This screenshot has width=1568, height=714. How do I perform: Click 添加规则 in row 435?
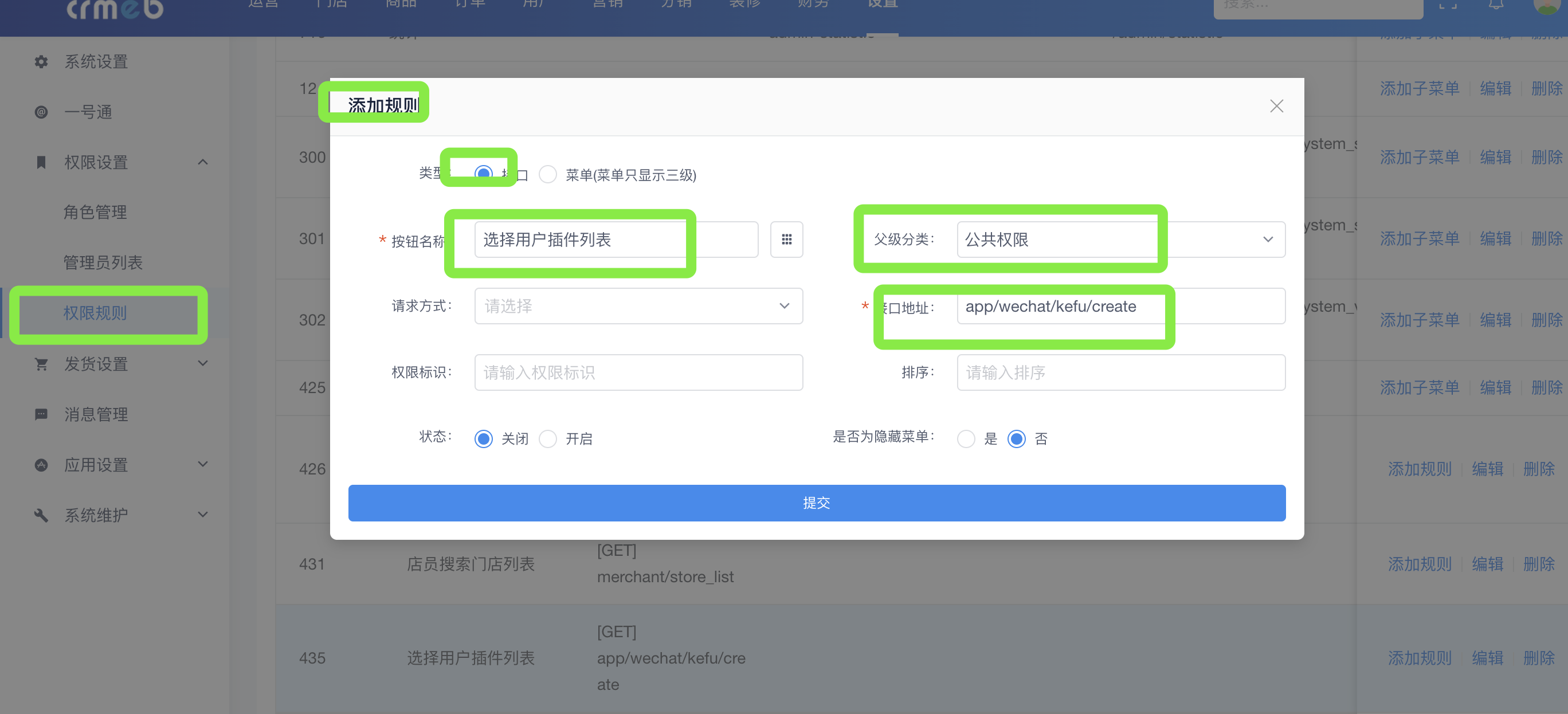tap(1420, 658)
